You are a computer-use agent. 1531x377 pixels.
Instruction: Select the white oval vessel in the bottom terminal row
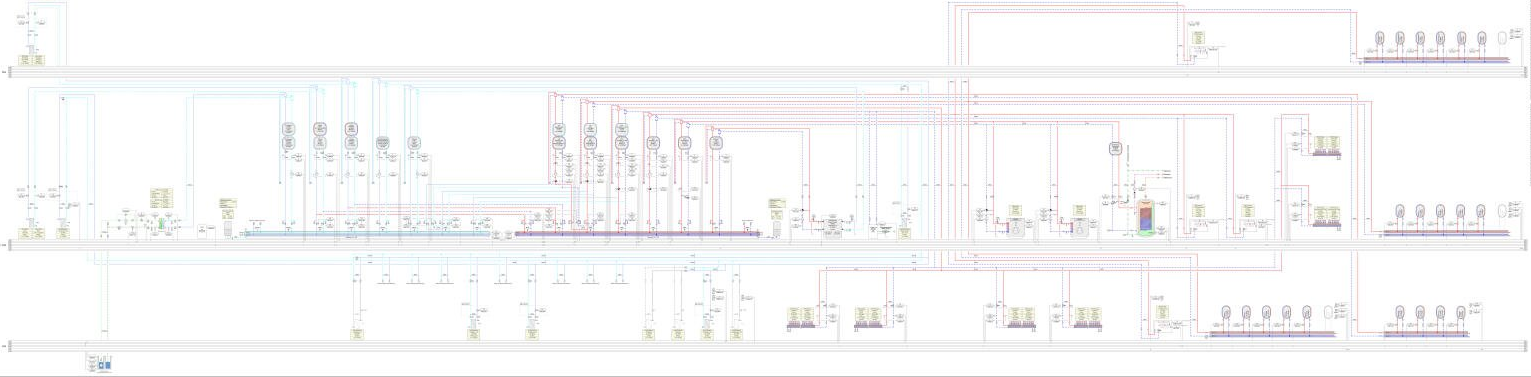point(1329,312)
